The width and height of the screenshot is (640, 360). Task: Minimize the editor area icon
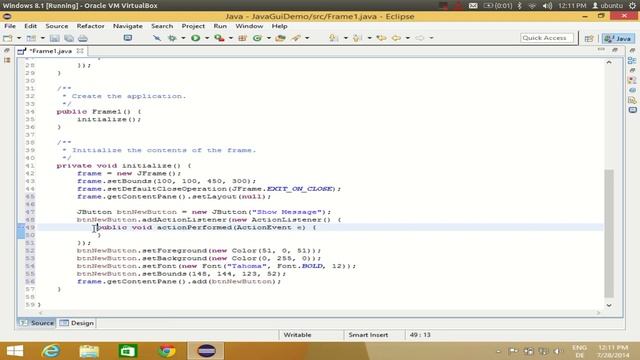click(x=601, y=50)
